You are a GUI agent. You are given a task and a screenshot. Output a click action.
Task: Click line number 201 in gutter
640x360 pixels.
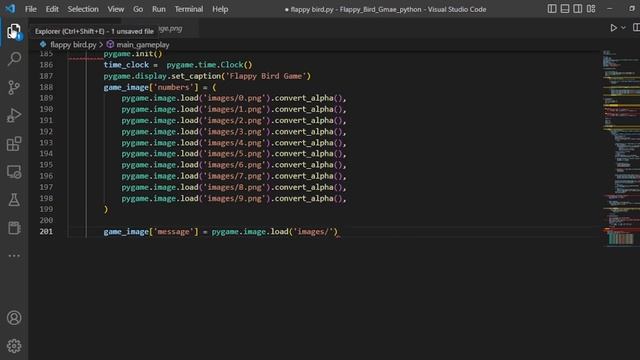(x=46, y=231)
